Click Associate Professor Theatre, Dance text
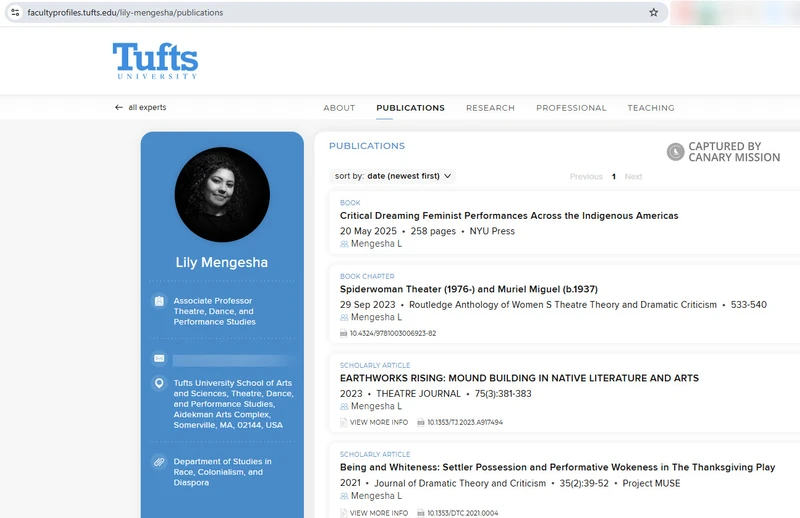800x518 pixels. [214, 311]
